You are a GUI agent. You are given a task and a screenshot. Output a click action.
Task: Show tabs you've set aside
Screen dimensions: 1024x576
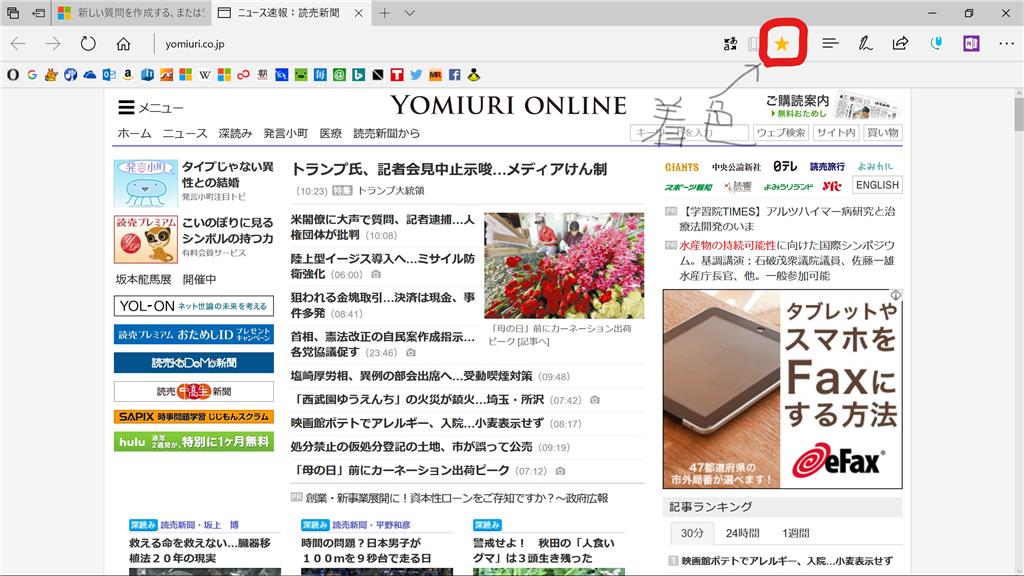coord(13,12)
